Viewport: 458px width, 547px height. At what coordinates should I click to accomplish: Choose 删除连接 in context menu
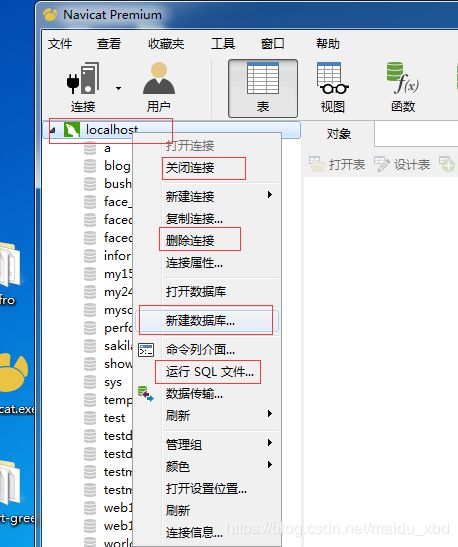tap(190, 240)
